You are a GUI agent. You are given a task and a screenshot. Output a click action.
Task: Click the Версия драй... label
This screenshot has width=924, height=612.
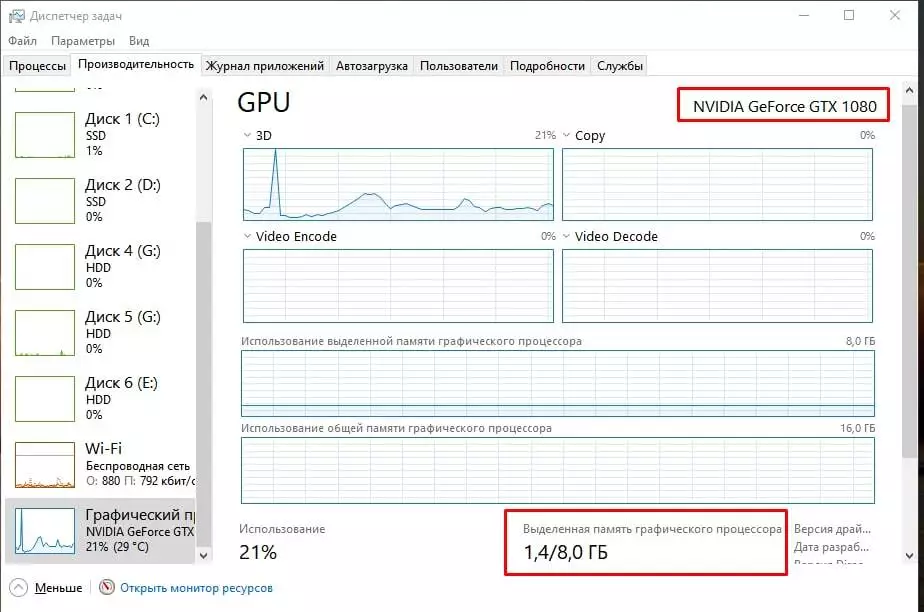[832, 529]
